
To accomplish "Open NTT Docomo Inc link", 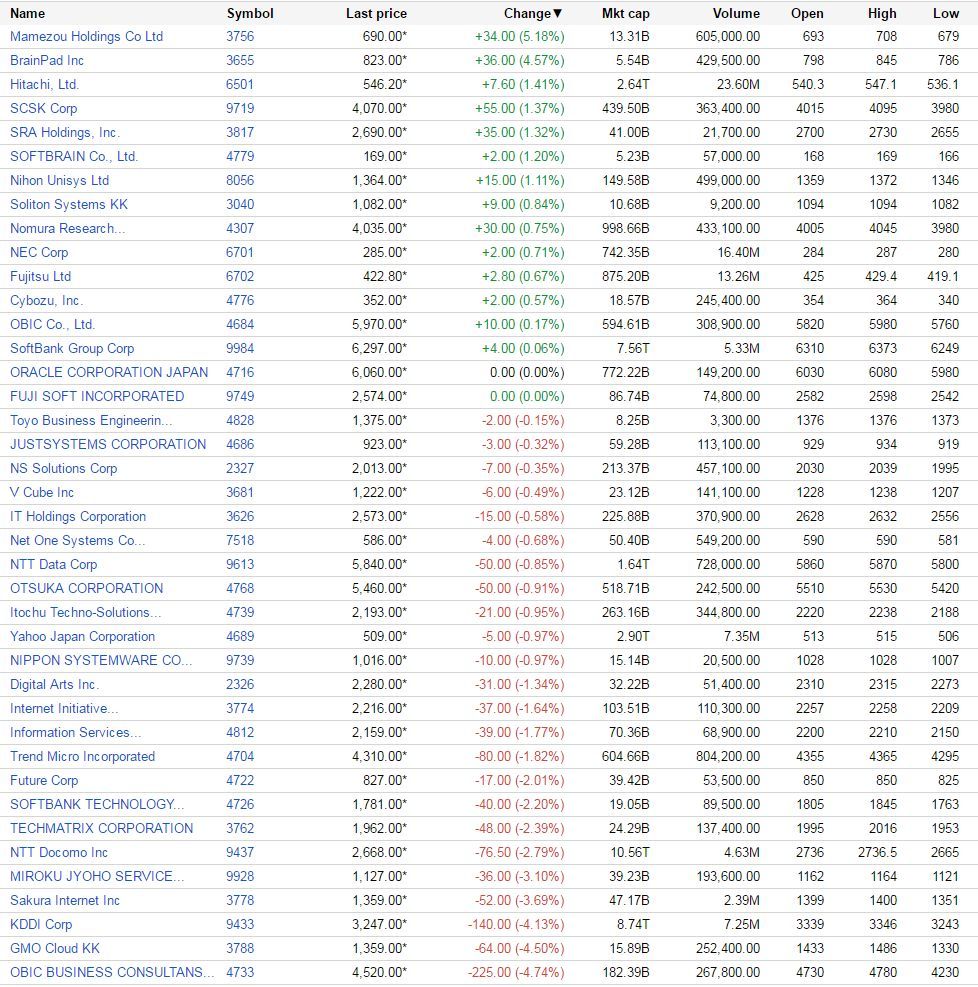I will (x=59, y=852).
